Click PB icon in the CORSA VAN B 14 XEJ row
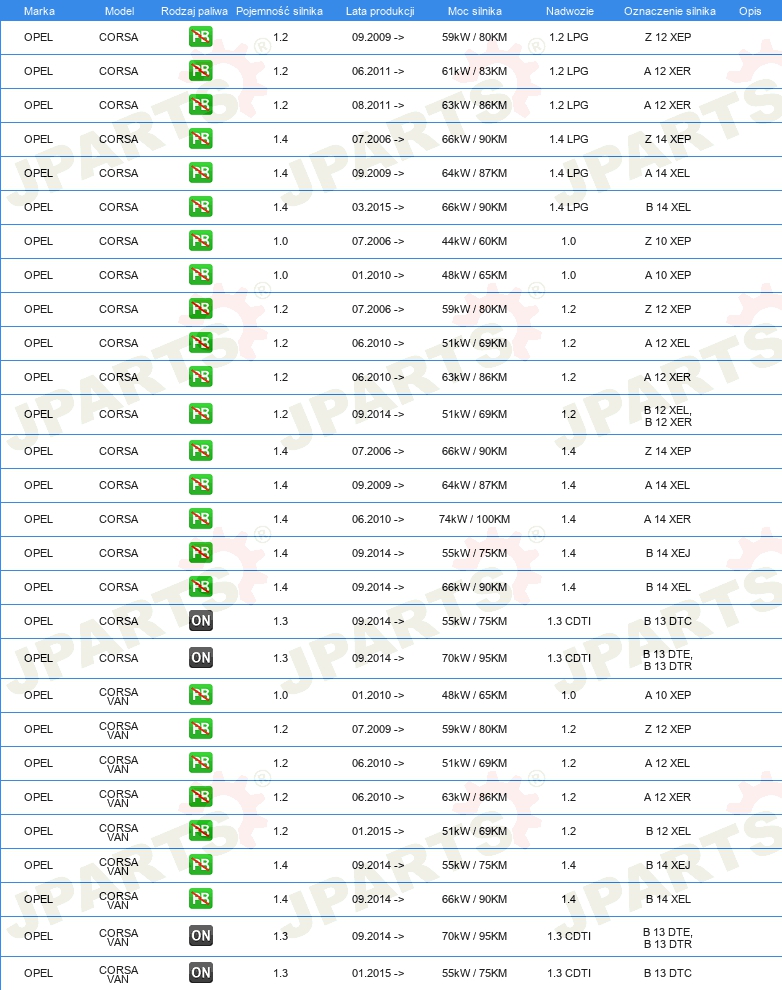The height and width of the screenshot is (990, 782). (x=201, y=866)
